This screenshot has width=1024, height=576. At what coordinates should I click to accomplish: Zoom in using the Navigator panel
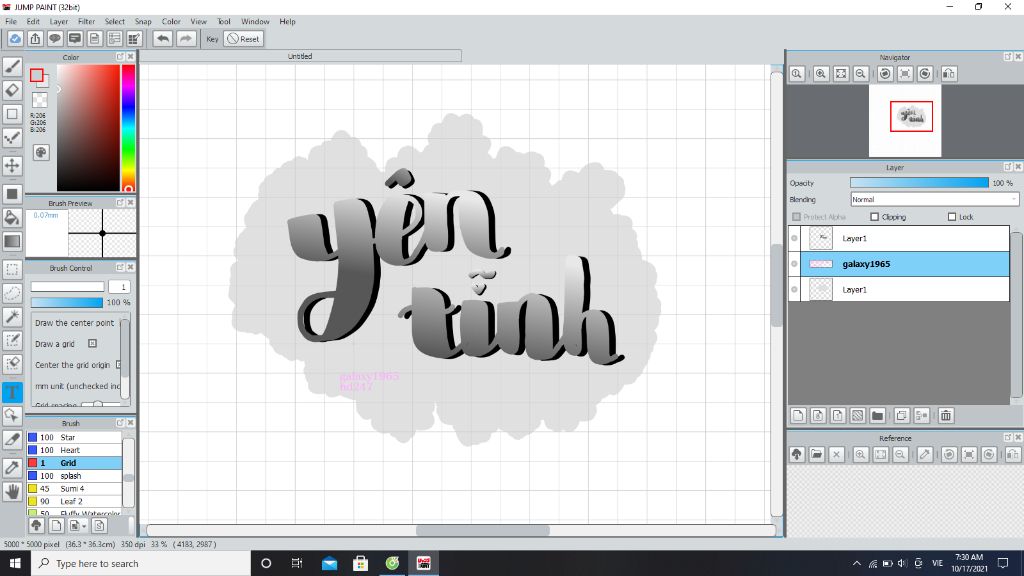[821, 74]
